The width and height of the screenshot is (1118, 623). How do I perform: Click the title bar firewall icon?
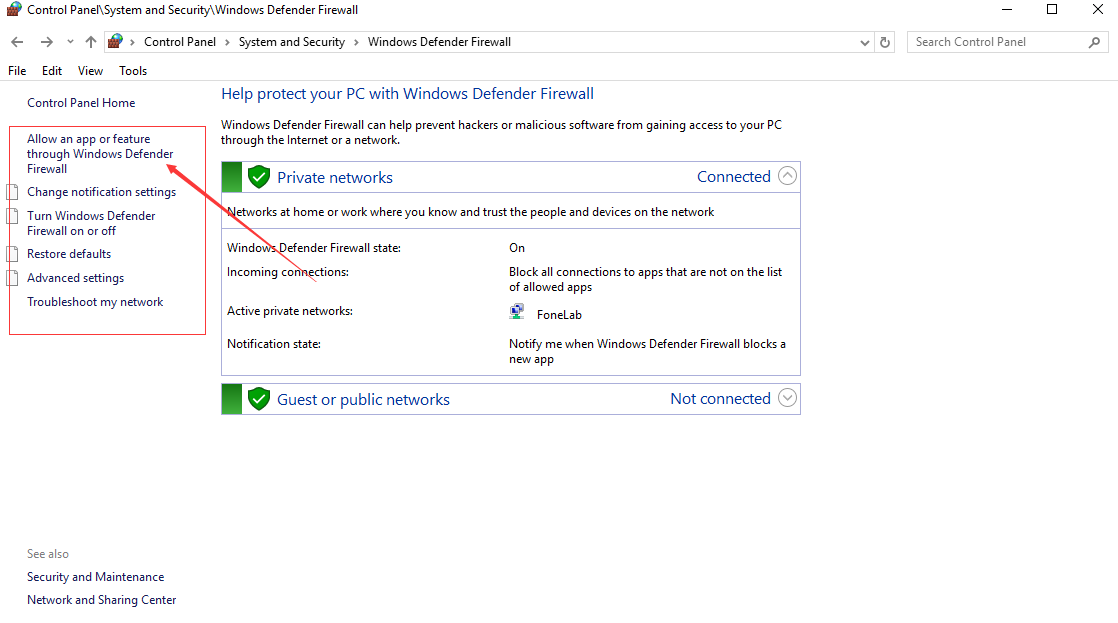point(14,10)
